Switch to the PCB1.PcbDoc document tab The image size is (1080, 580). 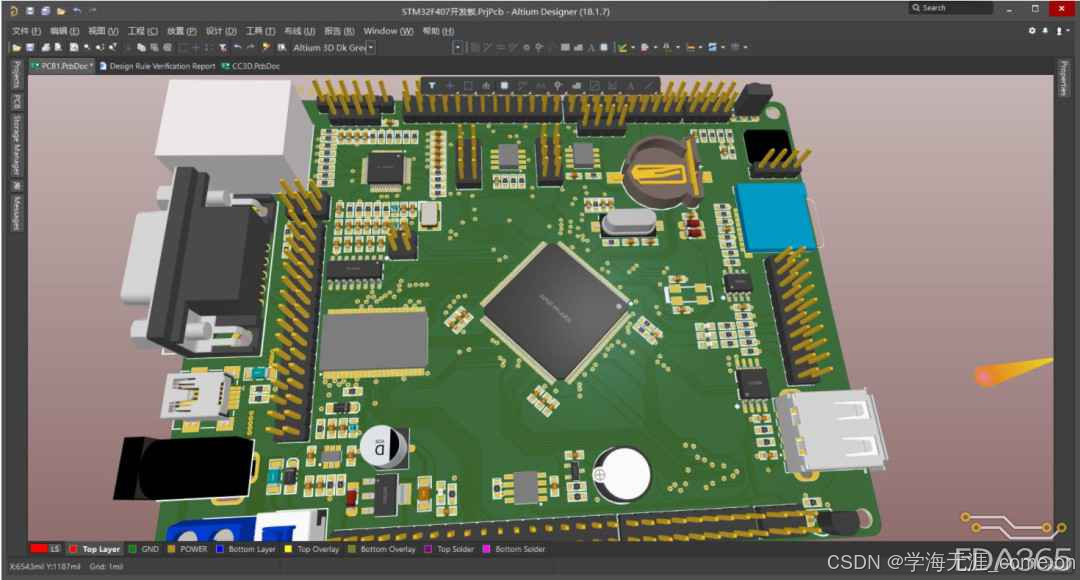[x=61, y=66]
